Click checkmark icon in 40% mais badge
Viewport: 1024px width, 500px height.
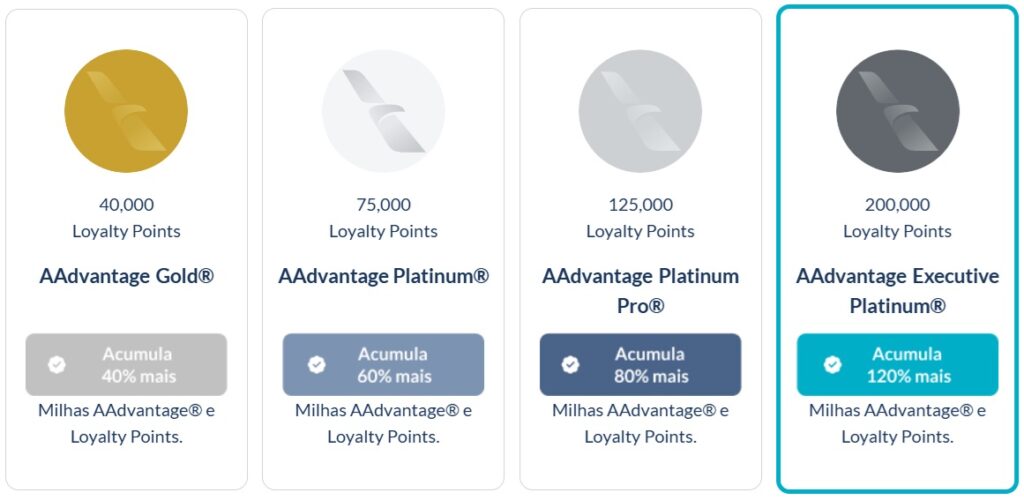tap(57, 365)
